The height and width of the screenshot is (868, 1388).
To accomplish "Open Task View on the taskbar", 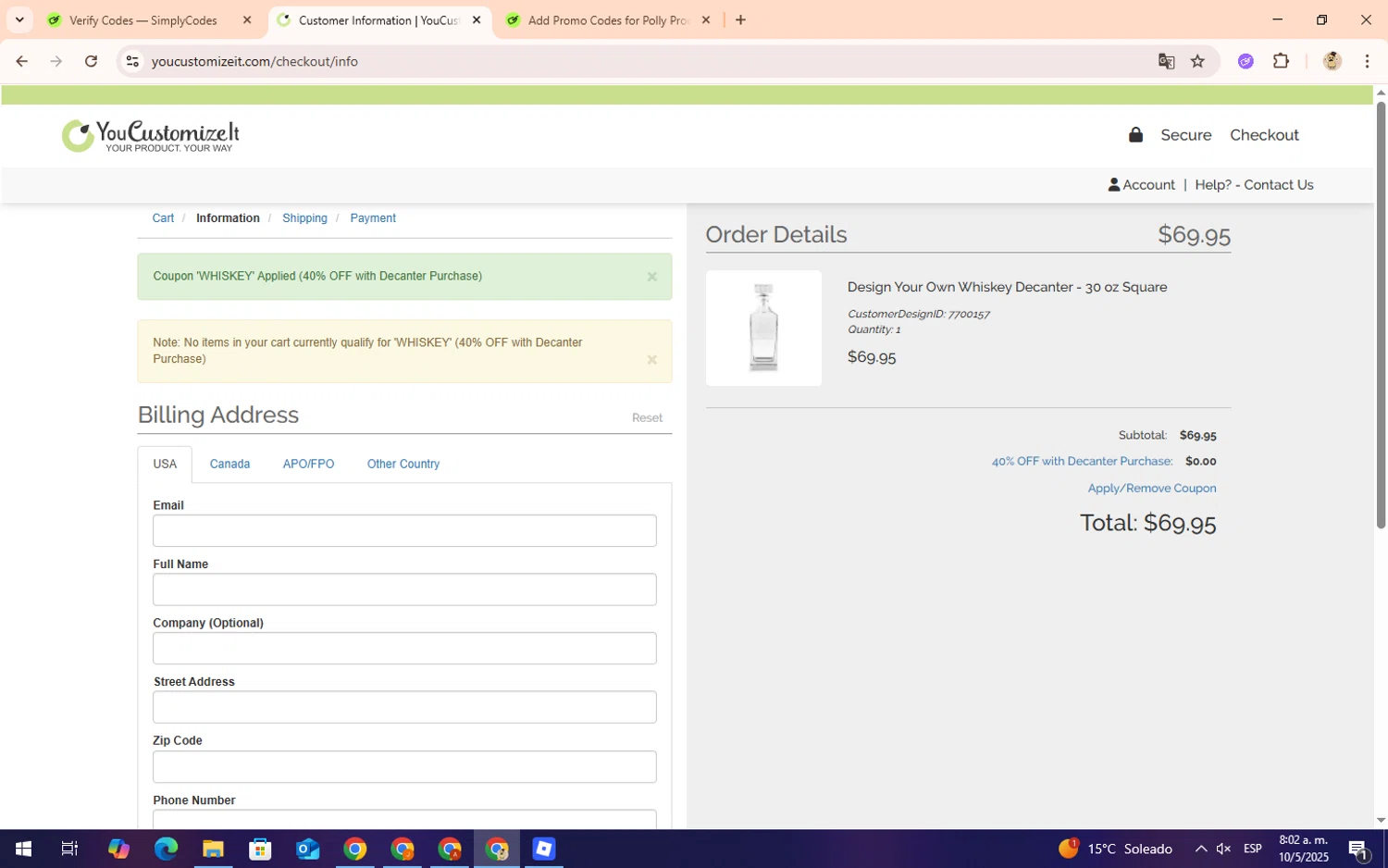I will click(69, 849).
